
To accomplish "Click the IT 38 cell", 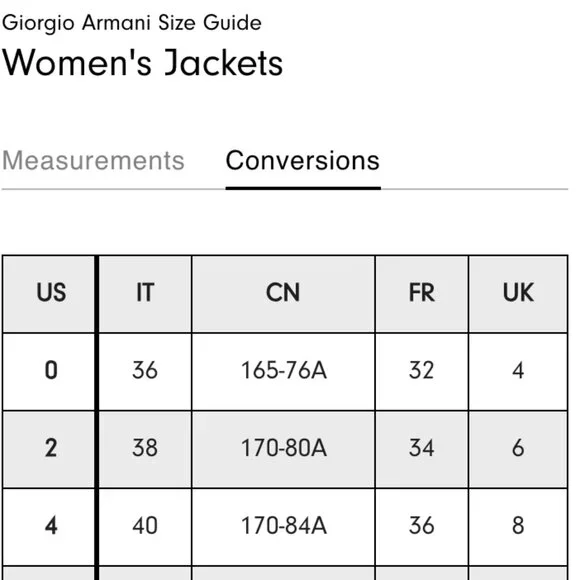I will coord(145,449).
